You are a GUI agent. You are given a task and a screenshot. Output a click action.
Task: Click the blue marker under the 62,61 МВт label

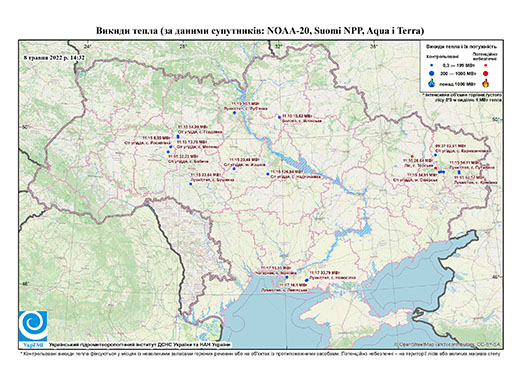pyautogui.click(x=435, y=155)
